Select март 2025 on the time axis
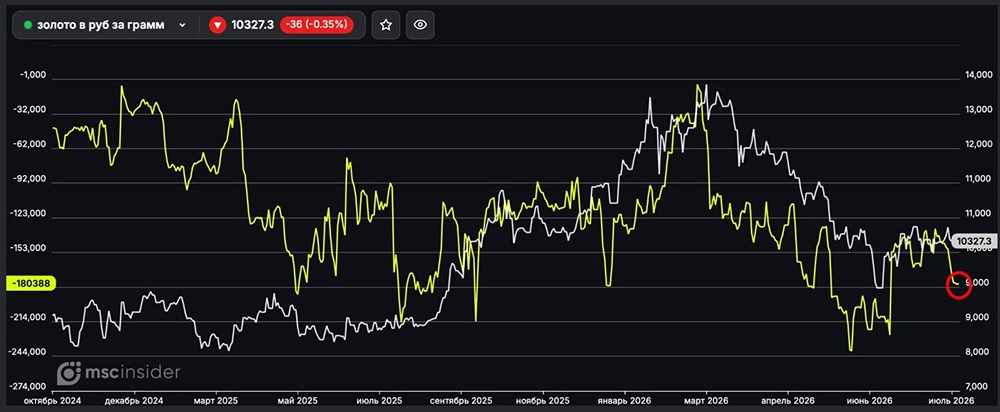Screen dimensions: 1000x412 point(215,401)
